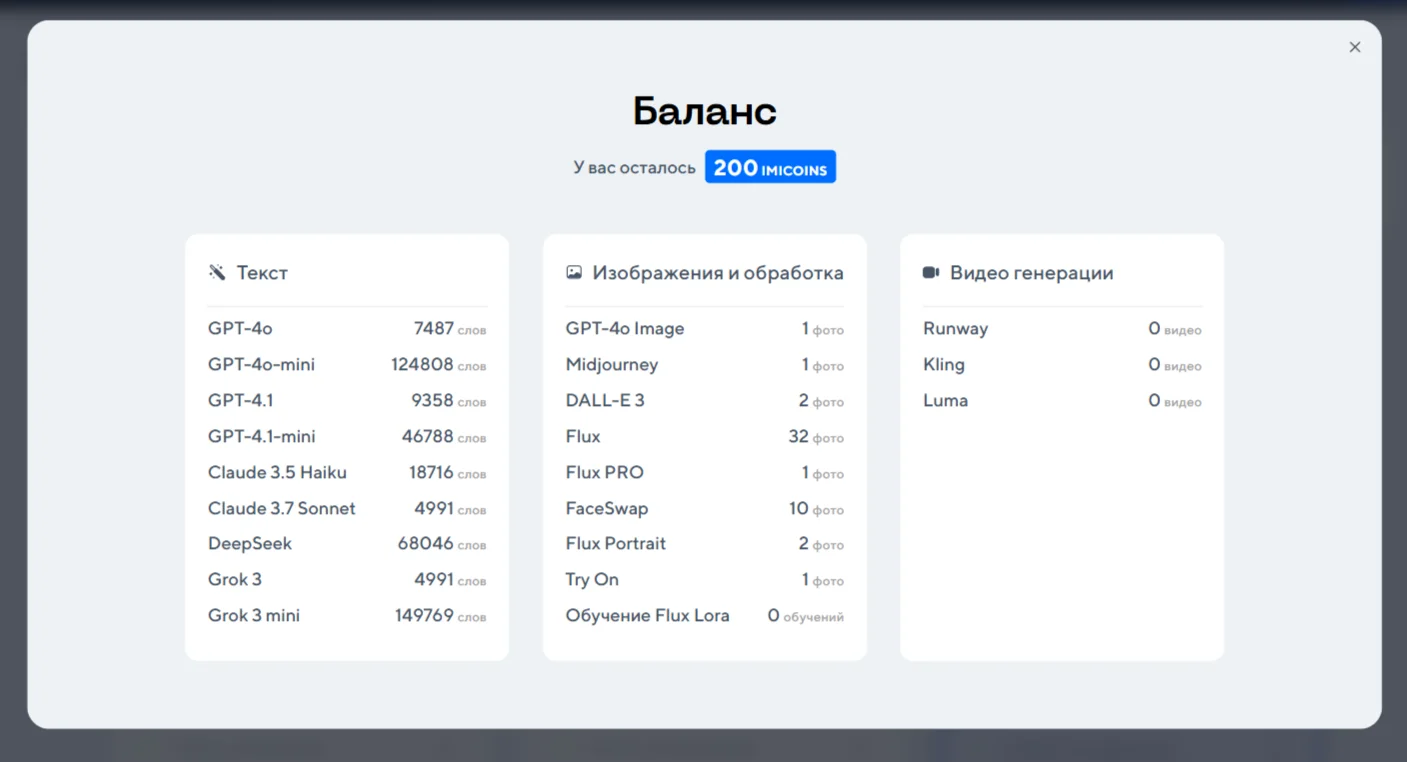This screenshot has width=1407, height=762.
Task: Click the У вас осталось label
Action: click(x=634, y=167)
